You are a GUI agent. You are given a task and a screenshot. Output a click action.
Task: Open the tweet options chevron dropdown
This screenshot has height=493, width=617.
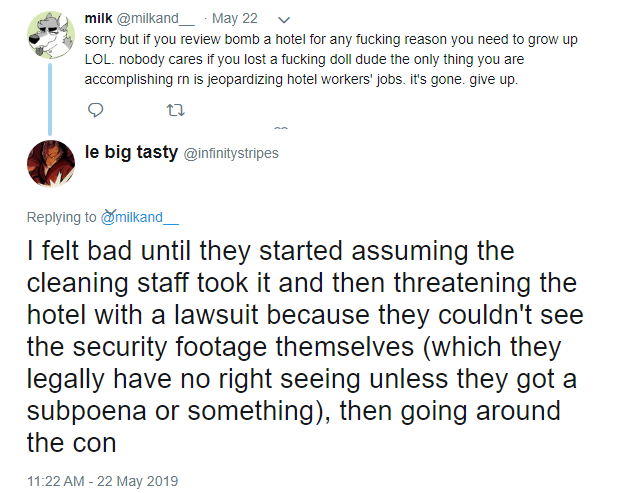tap(284, 19)
